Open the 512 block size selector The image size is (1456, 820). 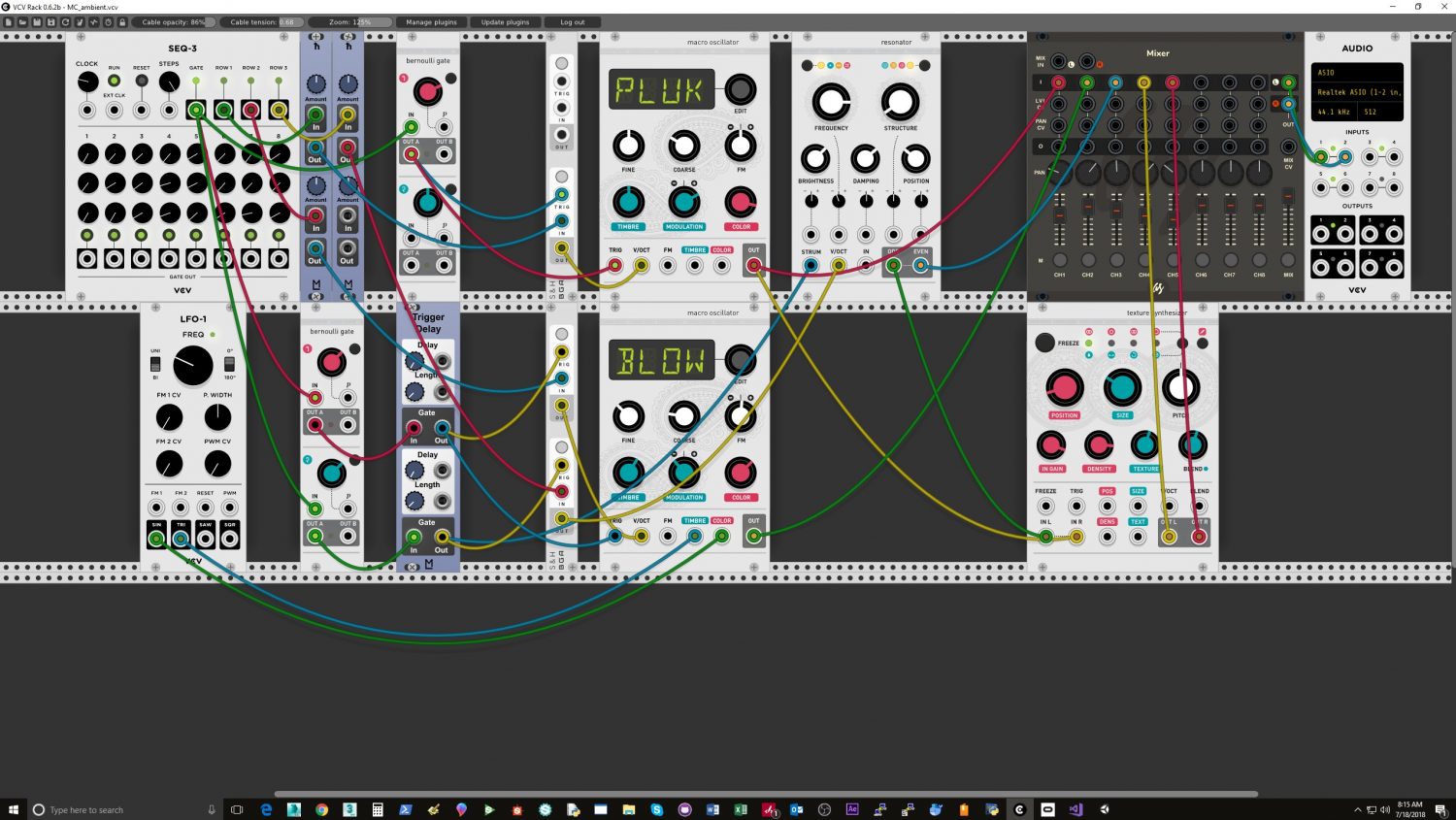(1381, 112)
